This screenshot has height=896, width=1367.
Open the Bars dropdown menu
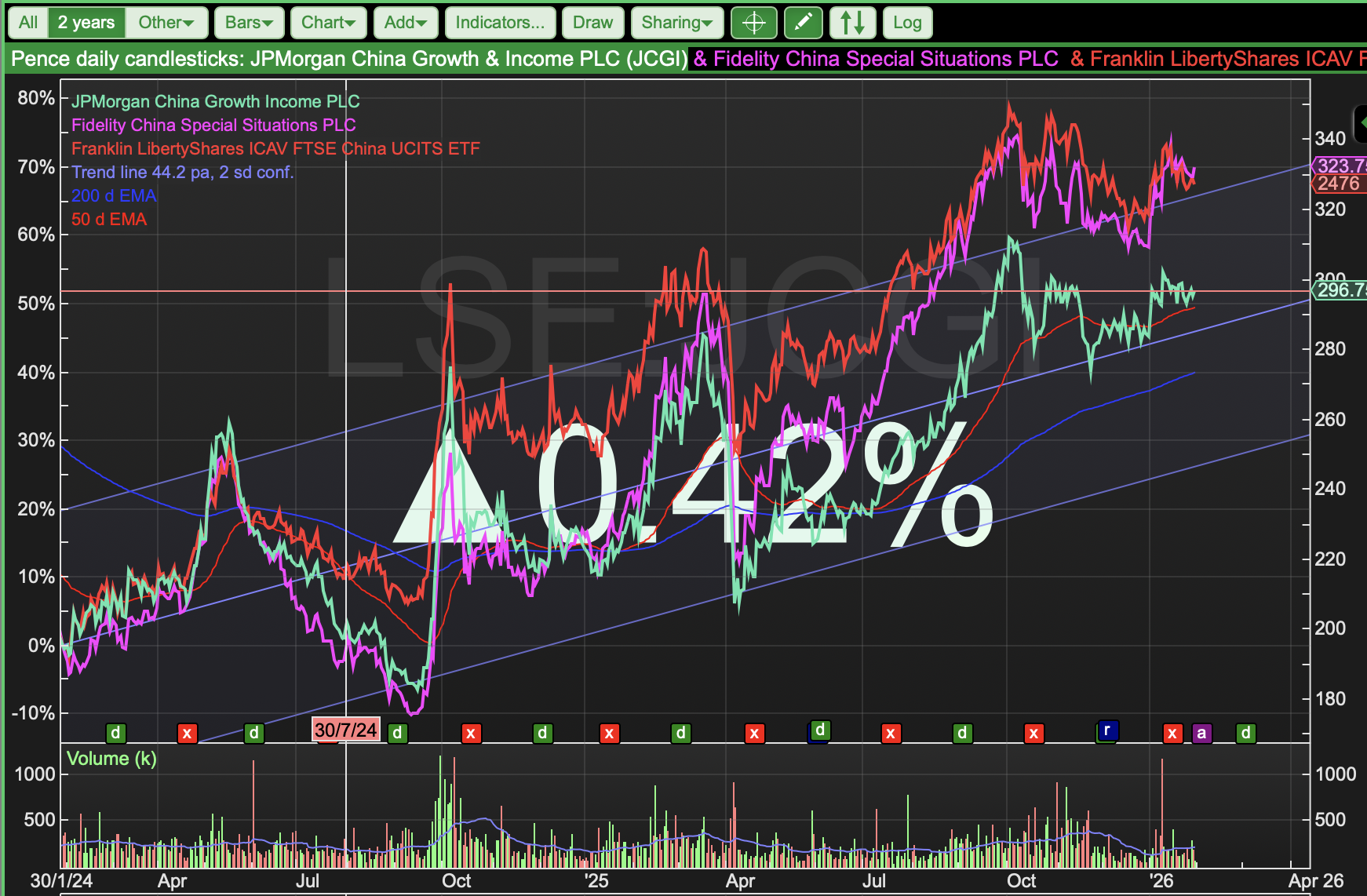[249, 23]
